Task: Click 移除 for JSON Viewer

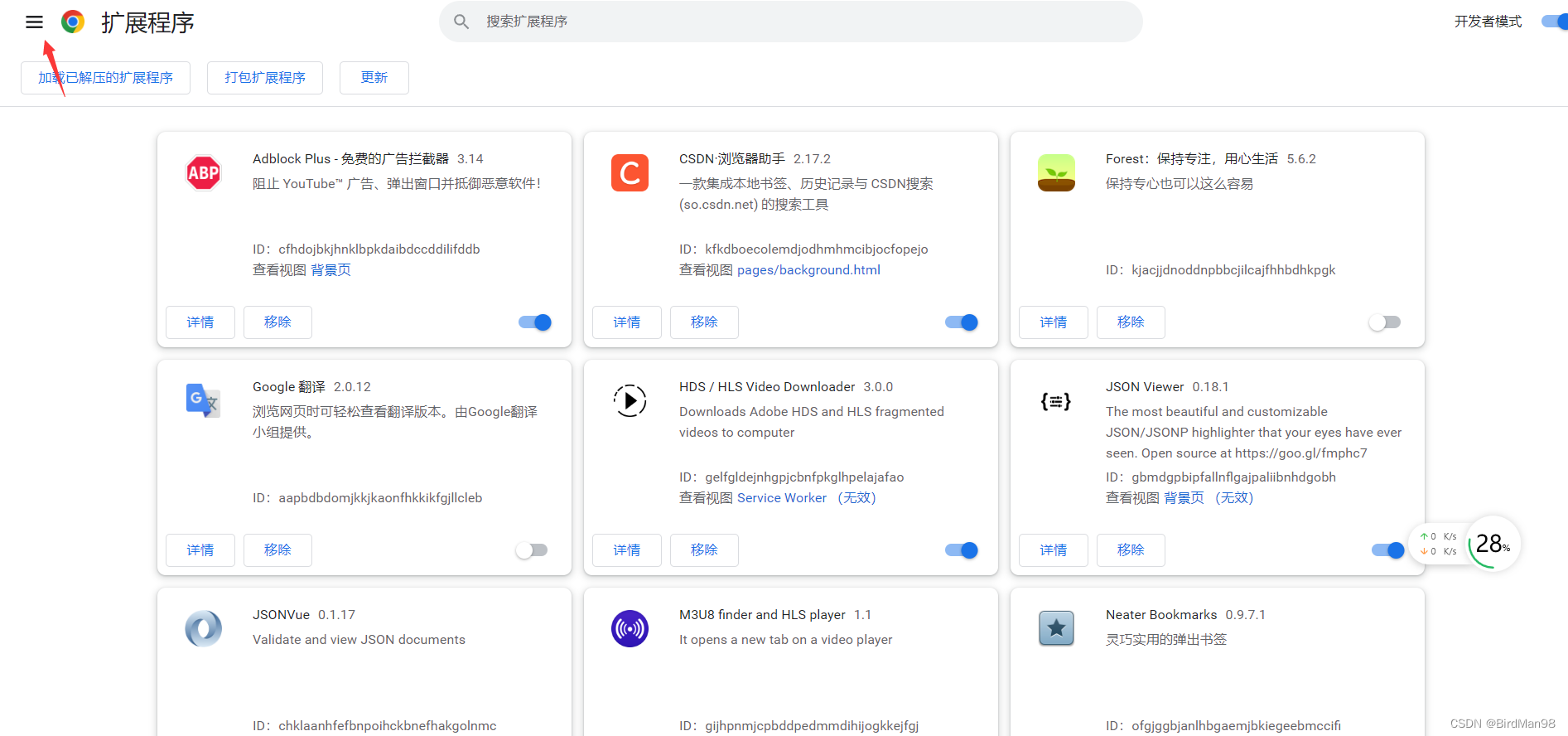Action: tap(1131, 550)
